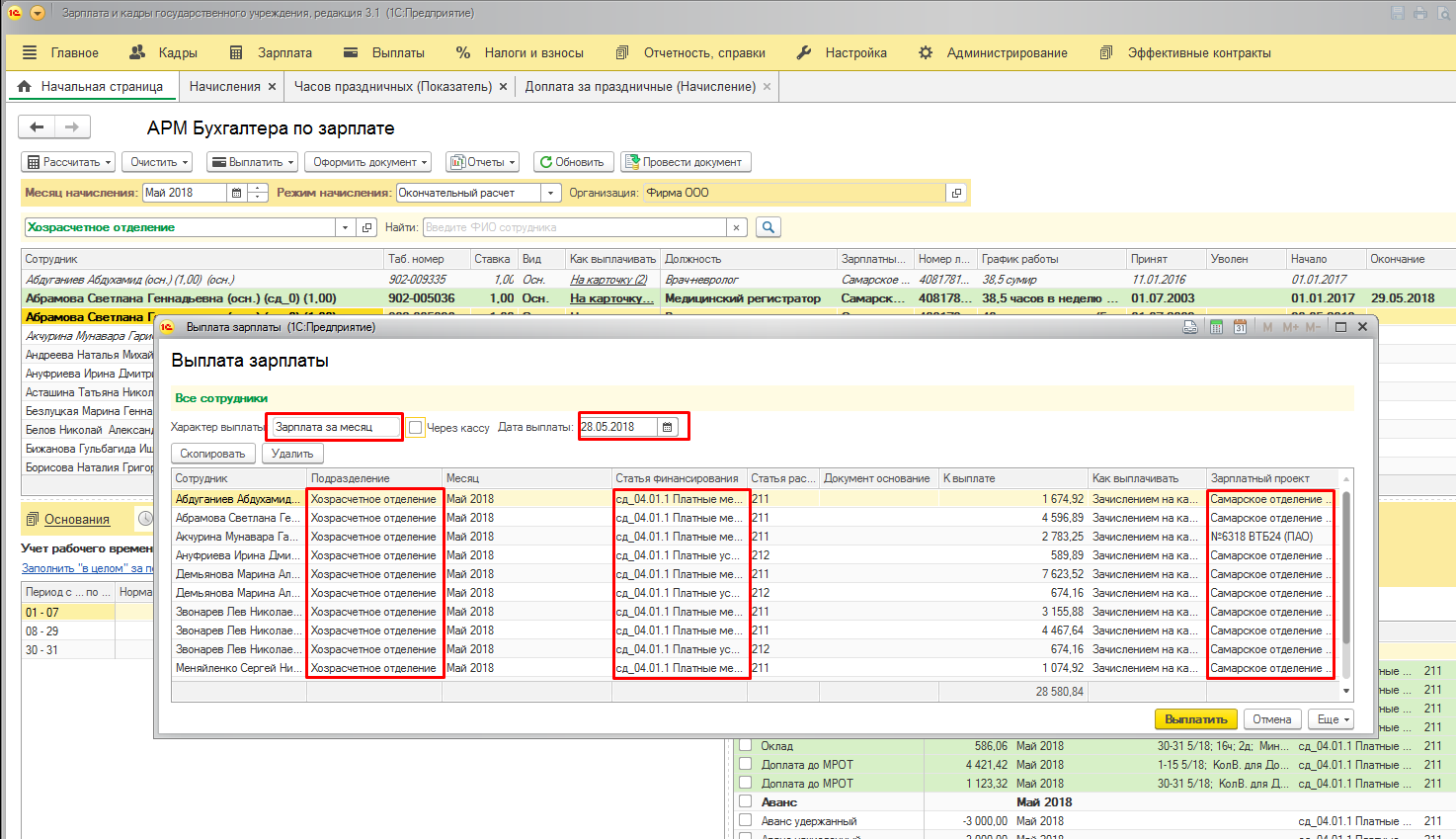Expand the Режим начисления dropdown
Image resolution: width=1456 pixels, height=839 pixels.
coord(551,193)
